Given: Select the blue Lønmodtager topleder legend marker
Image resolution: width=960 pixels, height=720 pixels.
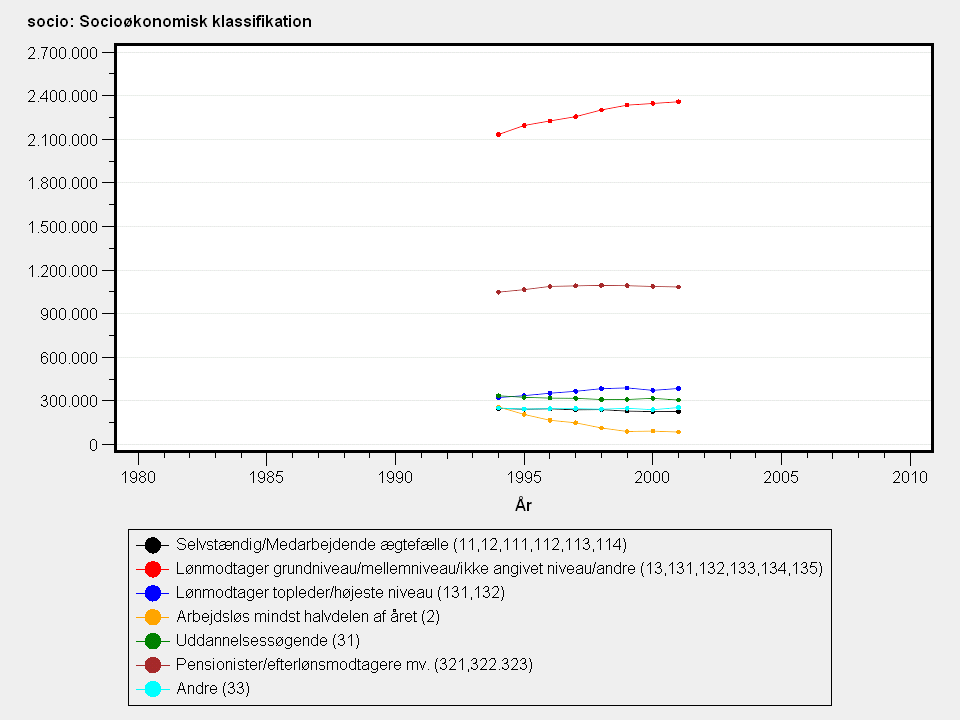Looking at the screenshot, I should (x=152, y=593).
